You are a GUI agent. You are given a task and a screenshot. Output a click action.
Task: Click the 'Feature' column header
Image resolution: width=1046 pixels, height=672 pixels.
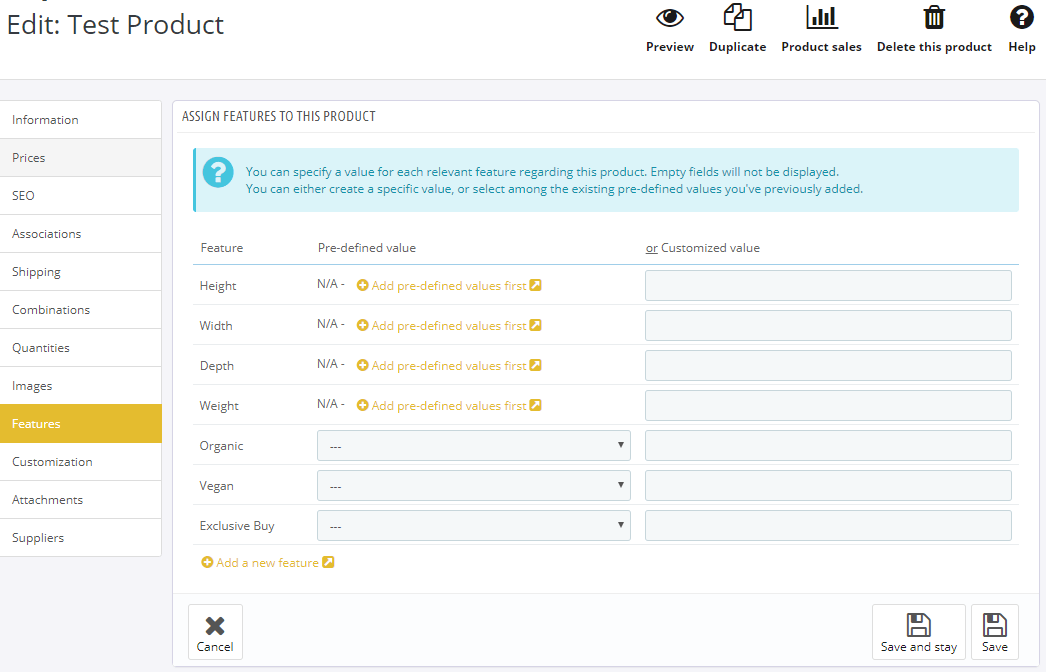tap(221, 248)
